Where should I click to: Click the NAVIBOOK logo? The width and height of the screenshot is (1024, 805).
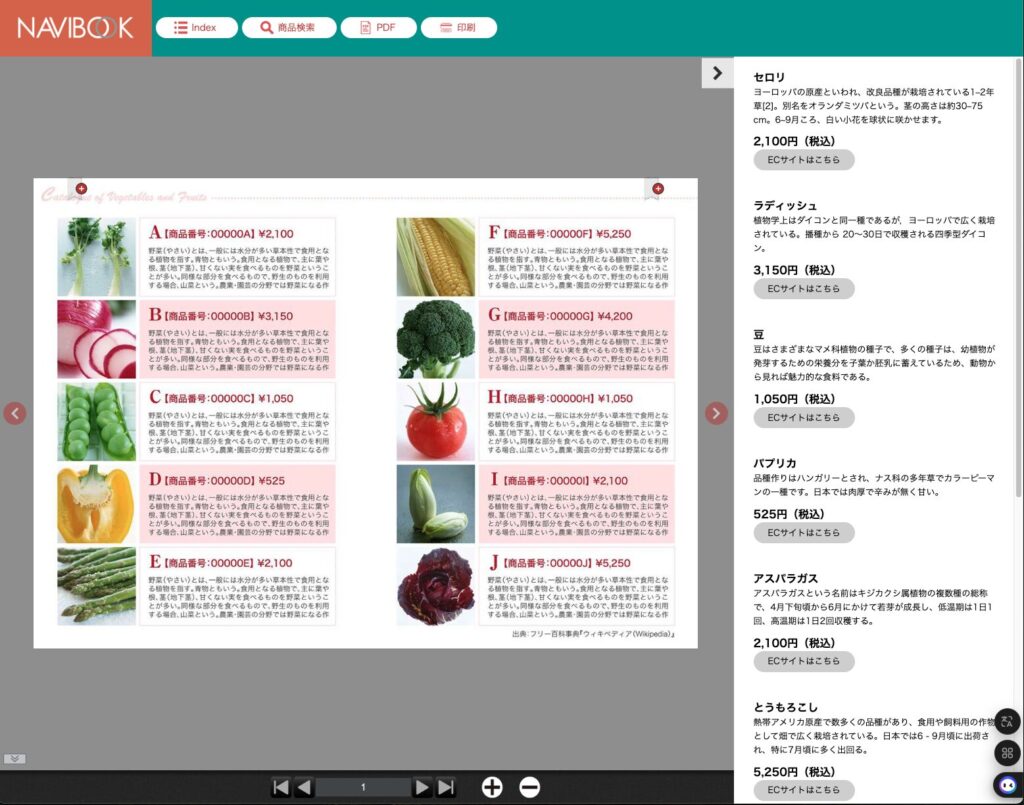coord(75,28)
